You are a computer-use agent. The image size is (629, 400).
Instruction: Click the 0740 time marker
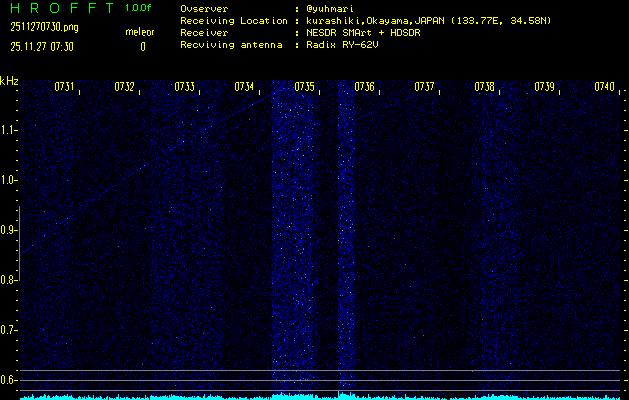point(605,87)
